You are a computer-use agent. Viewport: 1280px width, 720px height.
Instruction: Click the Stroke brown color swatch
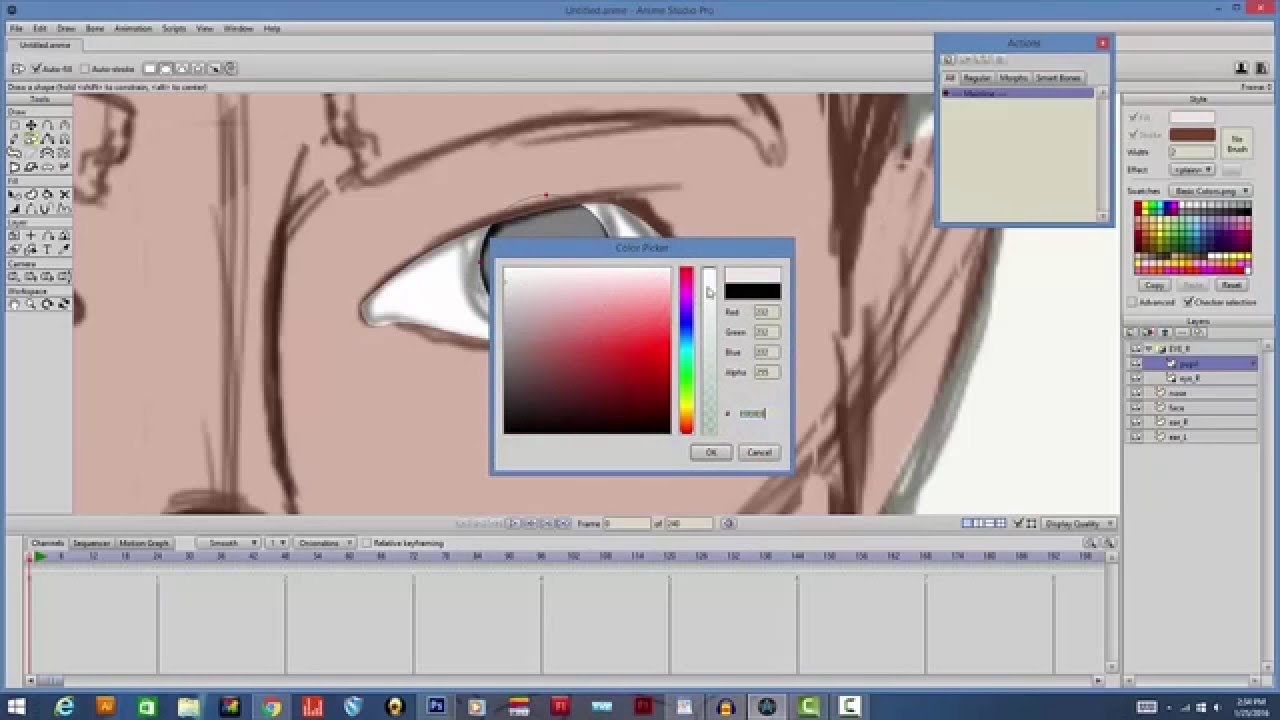coord(1193,135)
